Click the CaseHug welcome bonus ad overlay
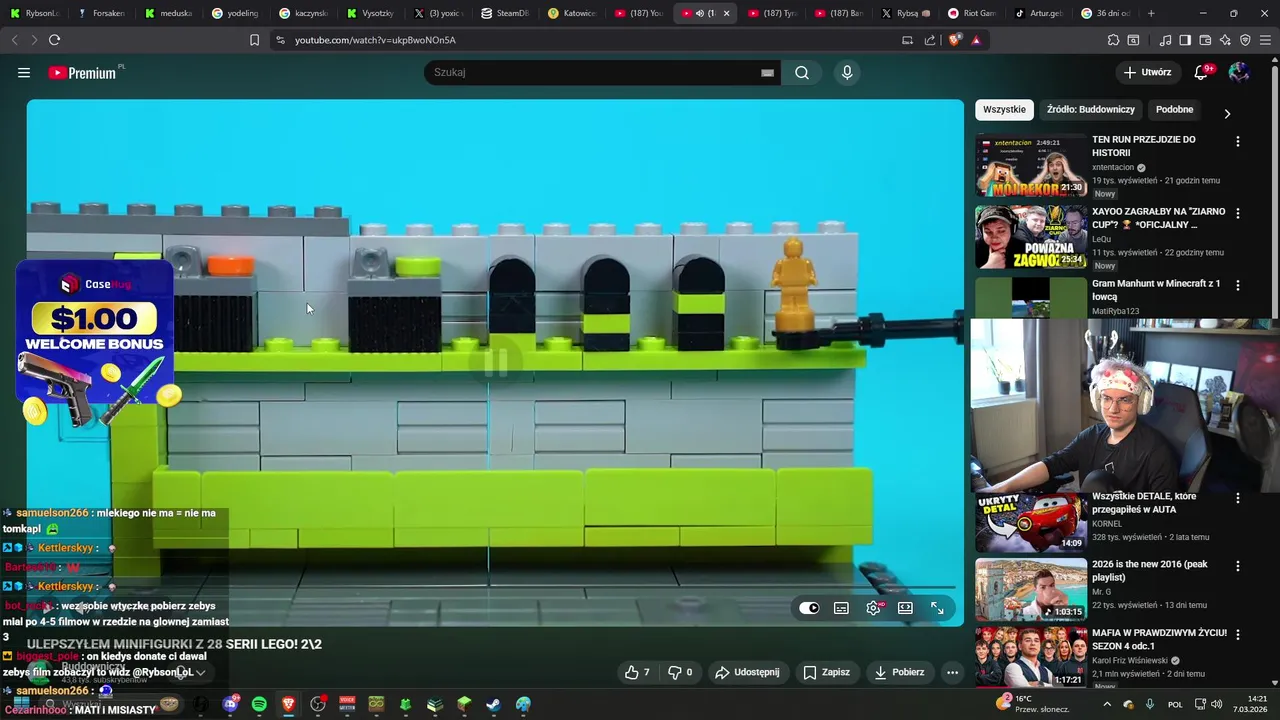The height and width of the screenshot is (720, 1280). 95,342
